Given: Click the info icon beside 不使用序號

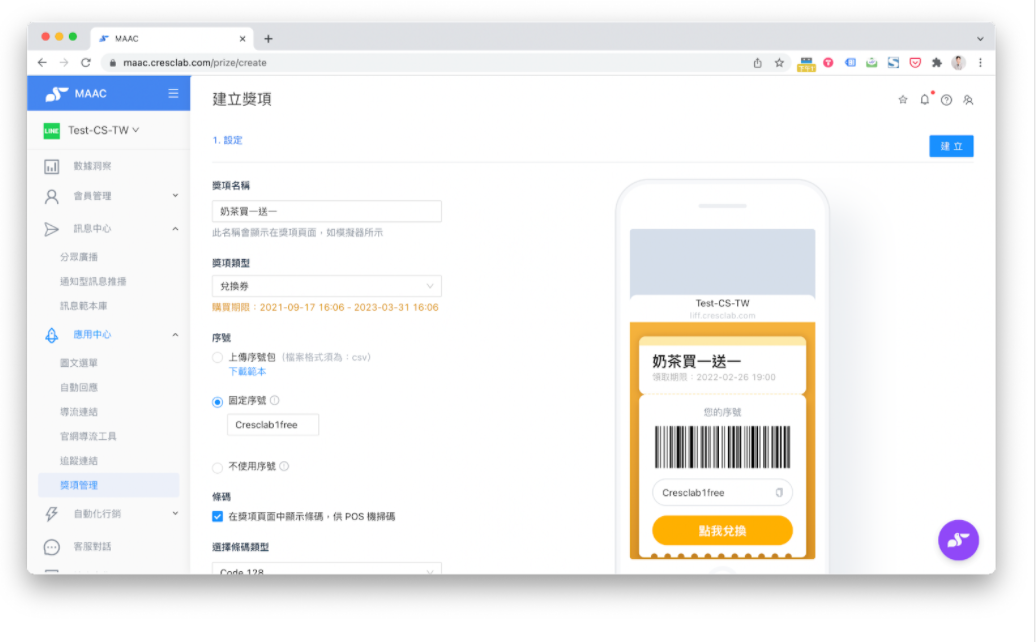Looking at the screenshot, I should click(x=284, y=466).
